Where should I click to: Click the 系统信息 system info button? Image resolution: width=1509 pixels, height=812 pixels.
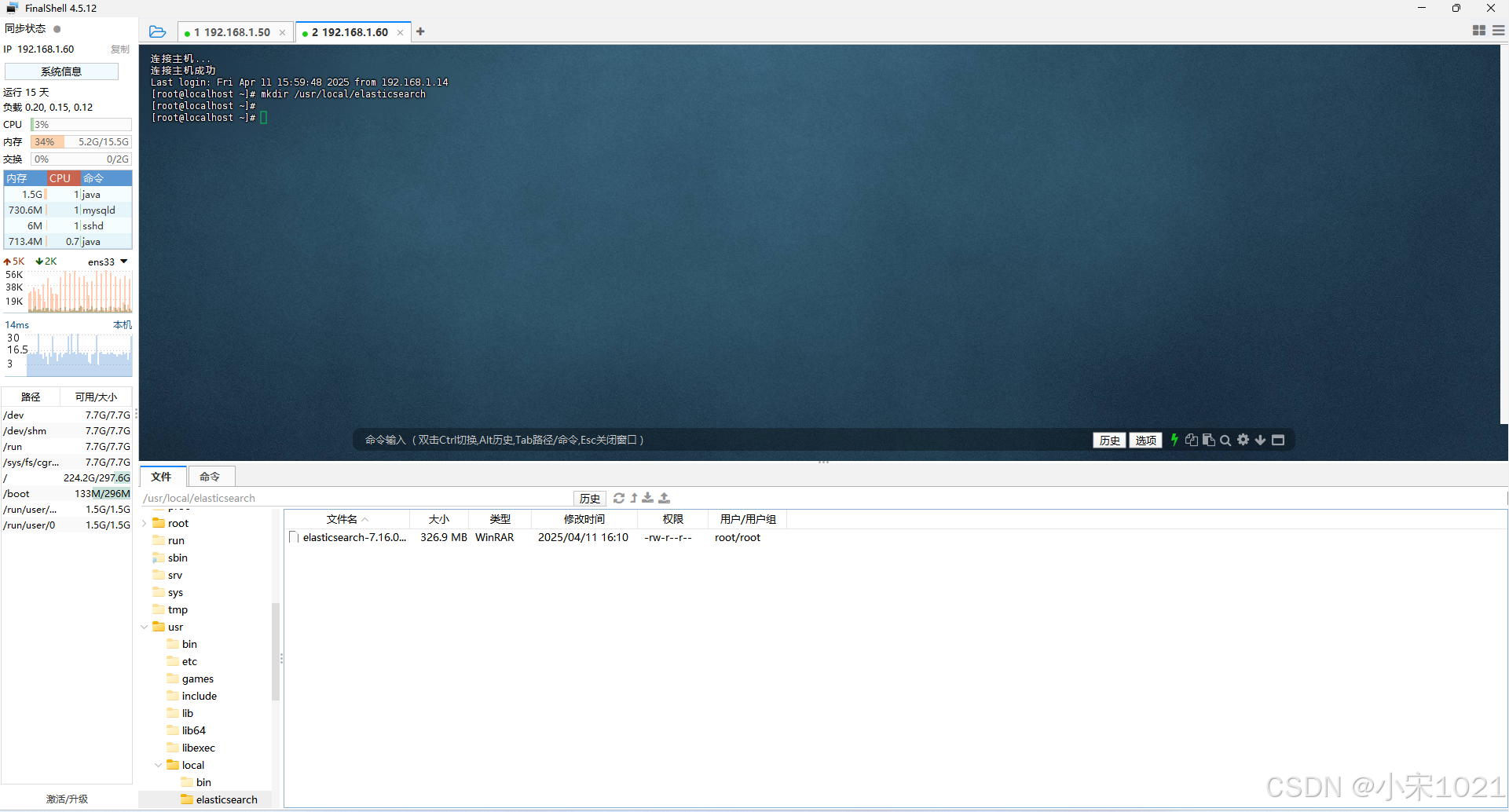[61, 71]
